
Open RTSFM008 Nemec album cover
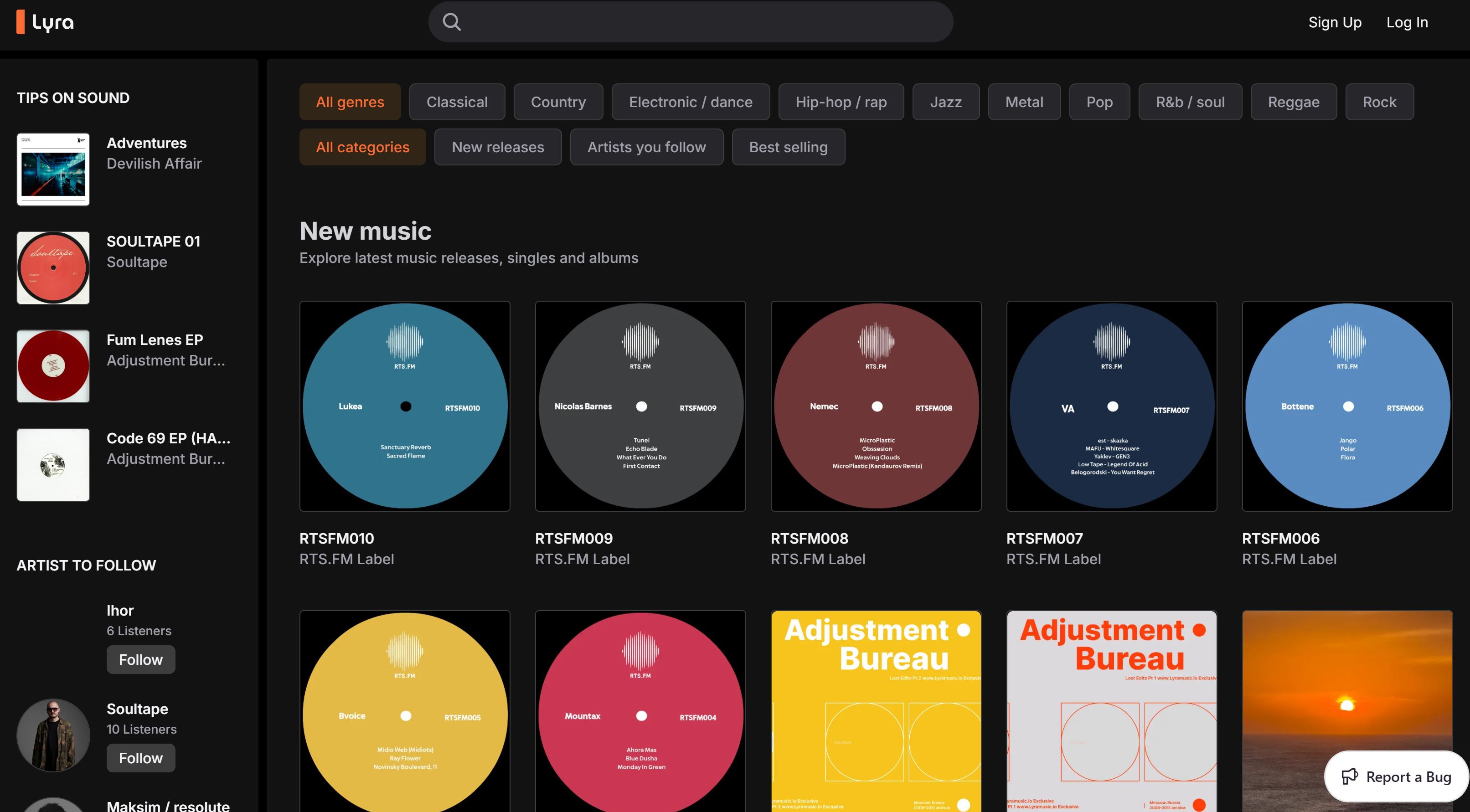(x=876, y=406)
